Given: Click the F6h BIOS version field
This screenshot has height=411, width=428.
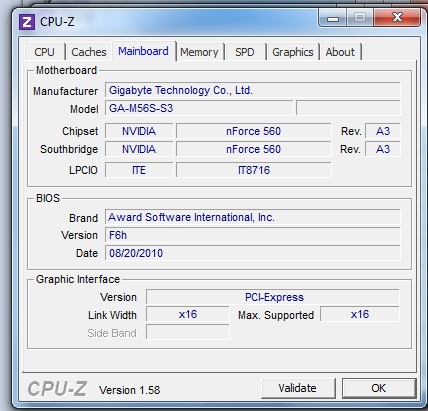Looking at the screenshot, I should (253, 235).
